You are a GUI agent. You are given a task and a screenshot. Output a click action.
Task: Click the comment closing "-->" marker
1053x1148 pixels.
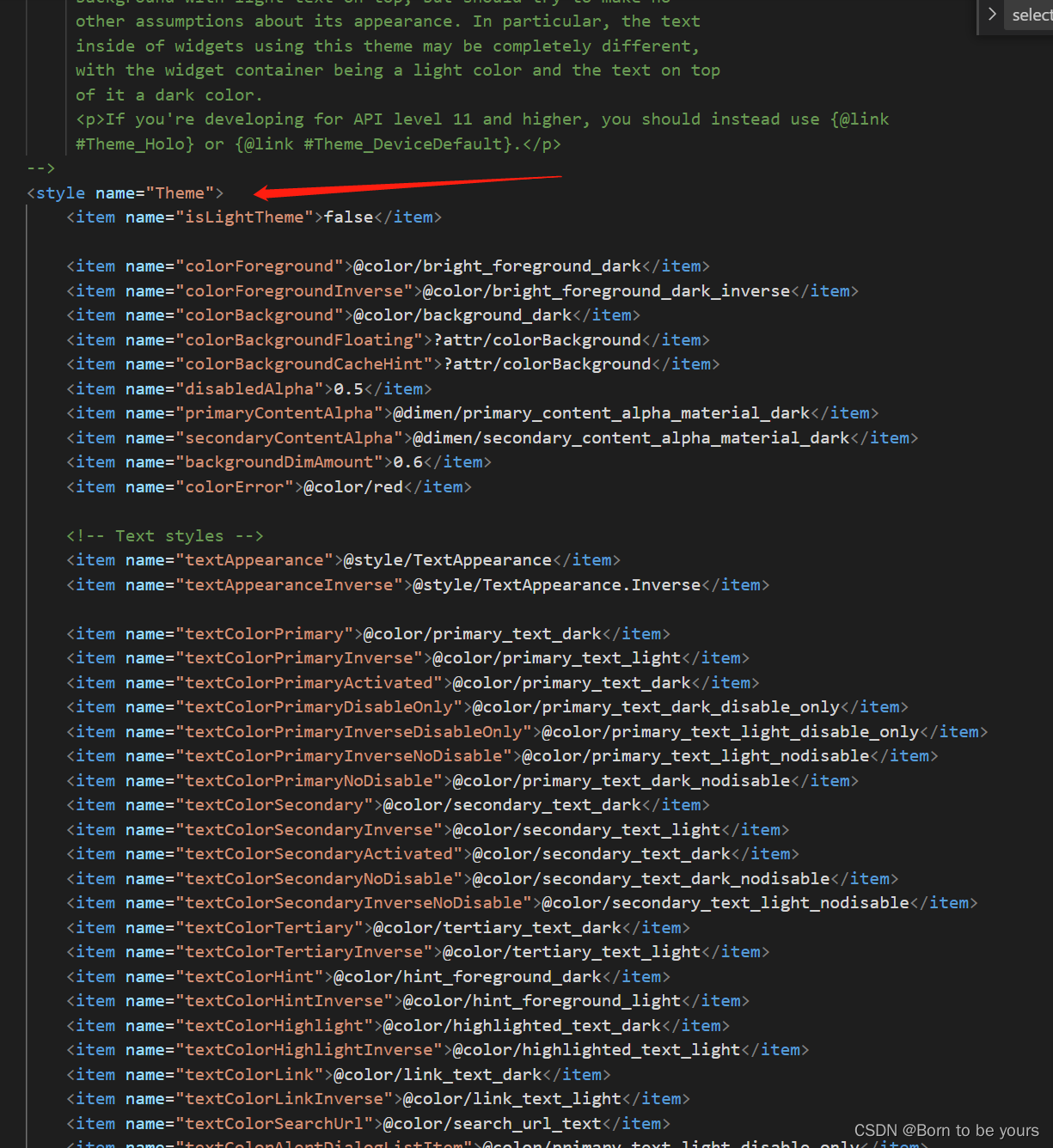(x=40, y=168)
